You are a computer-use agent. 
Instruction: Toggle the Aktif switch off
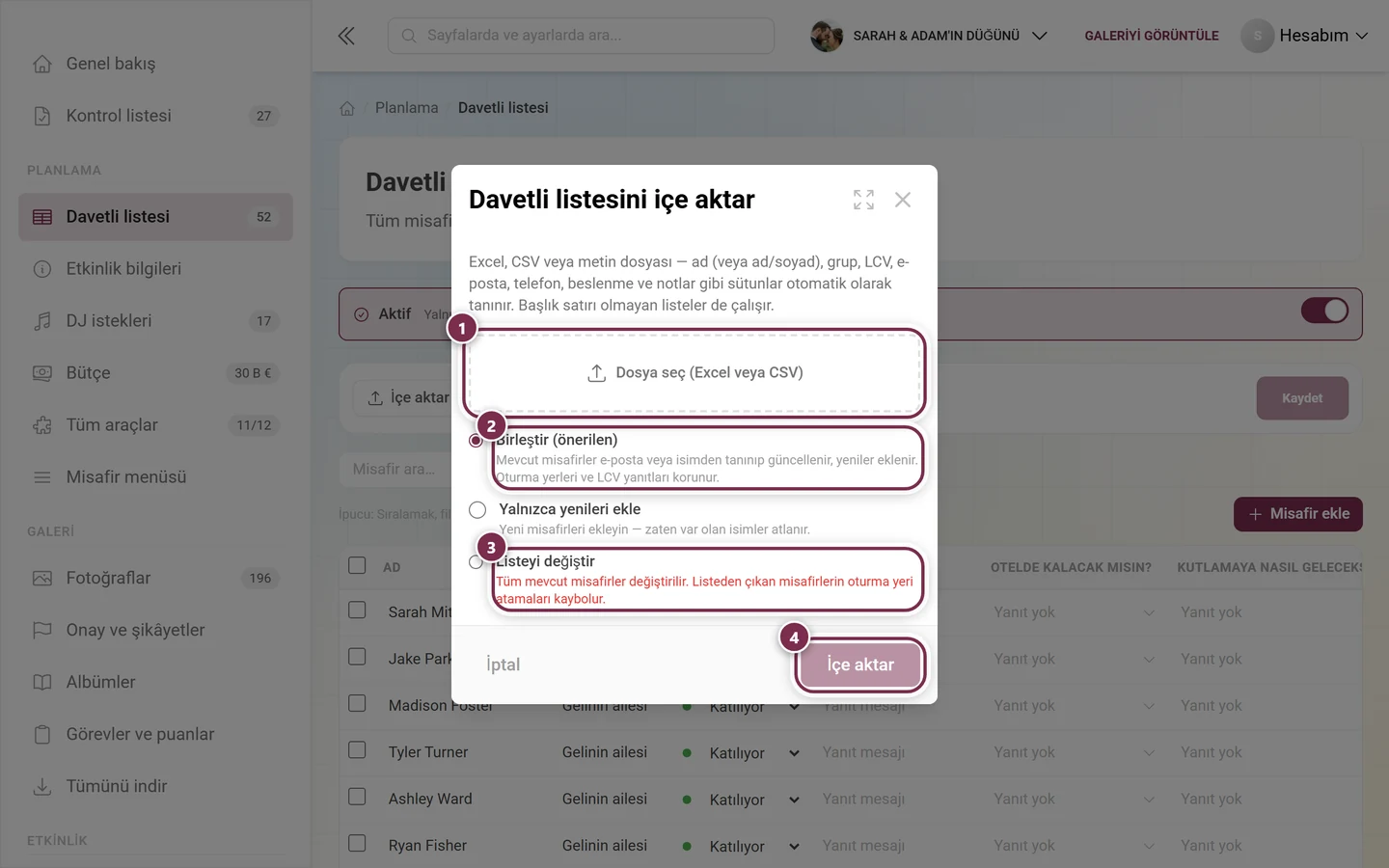point(1324,311)
